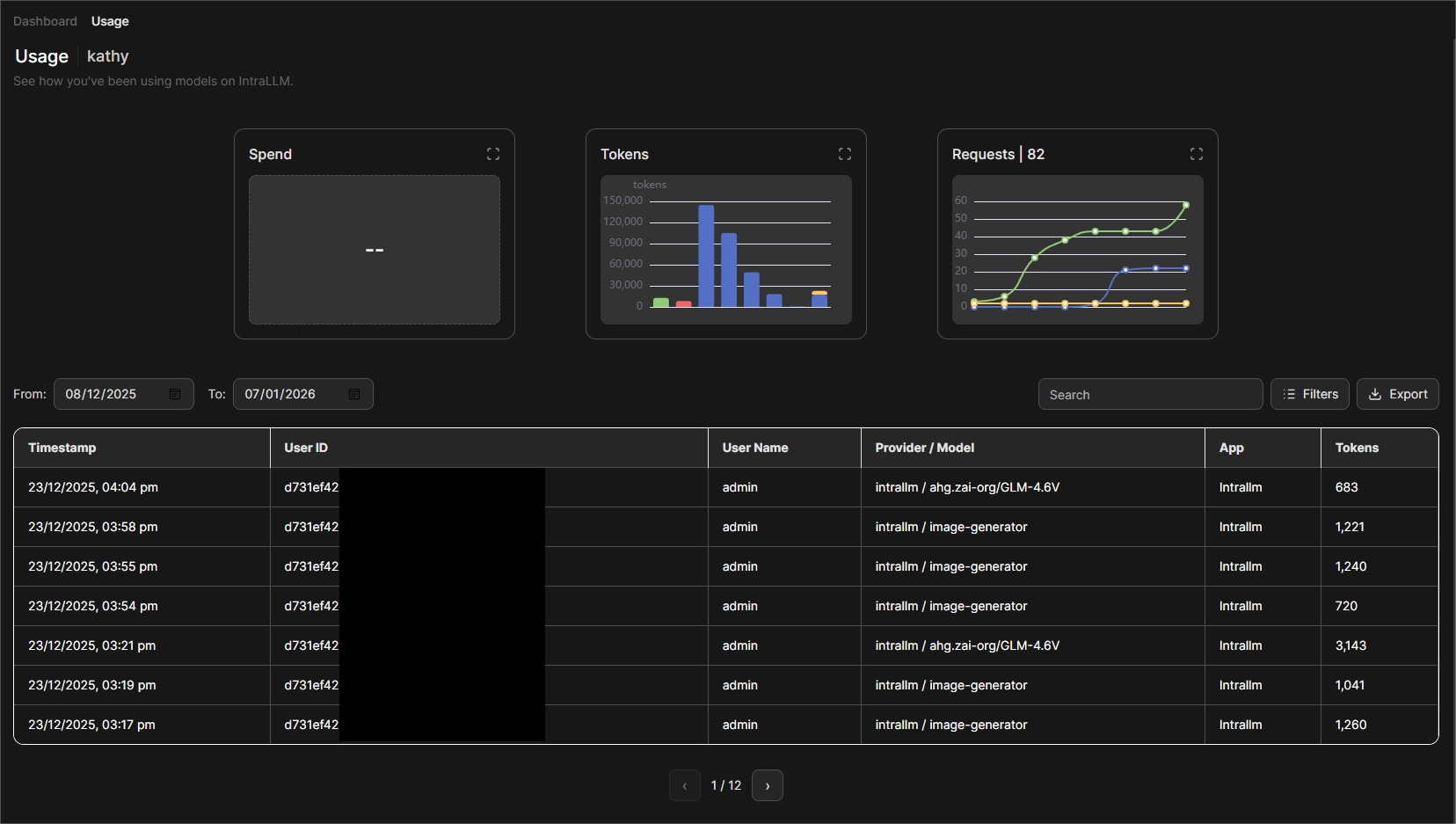Go to next page of results
The width and height of the screenshot is (1456, 824).
click(x=768, y=785)
